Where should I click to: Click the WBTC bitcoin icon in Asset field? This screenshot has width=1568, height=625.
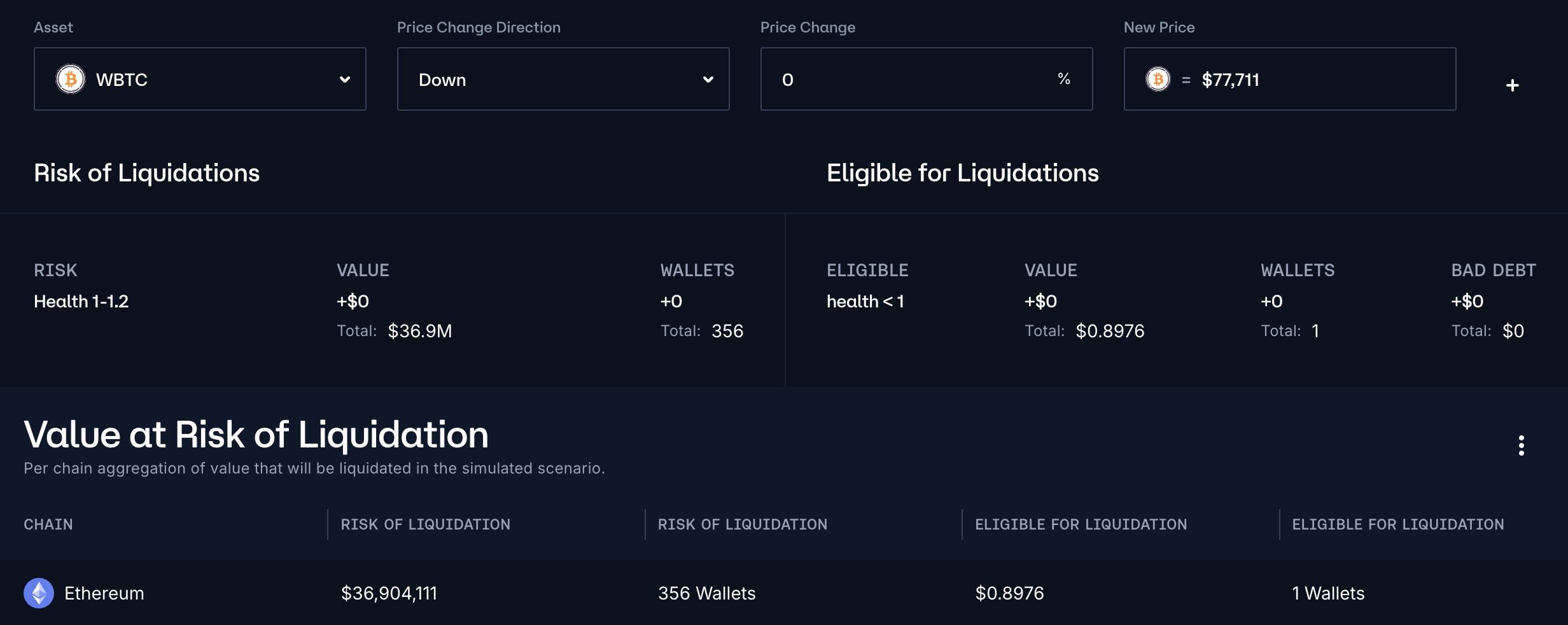tap(71, 80)
